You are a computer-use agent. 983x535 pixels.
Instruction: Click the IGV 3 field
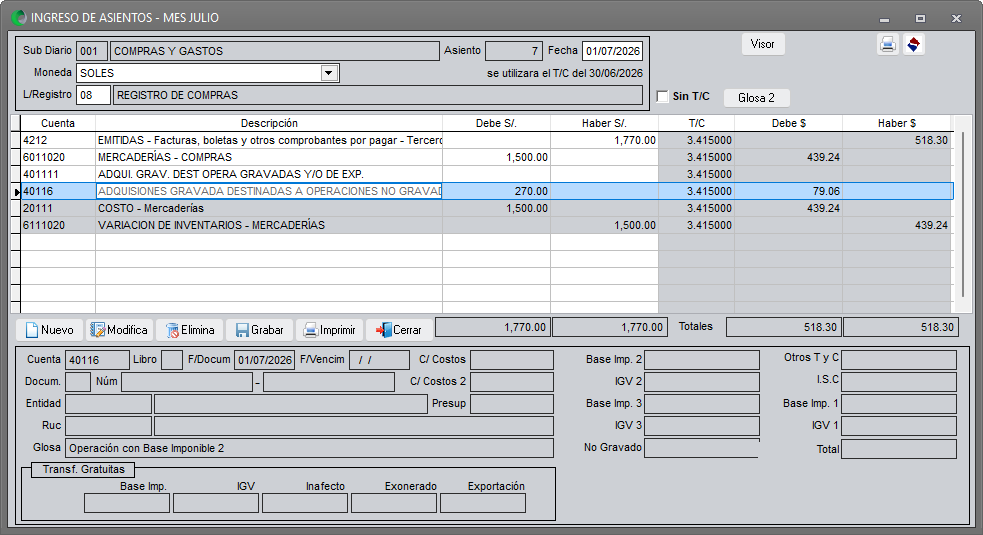click(702, 426)
